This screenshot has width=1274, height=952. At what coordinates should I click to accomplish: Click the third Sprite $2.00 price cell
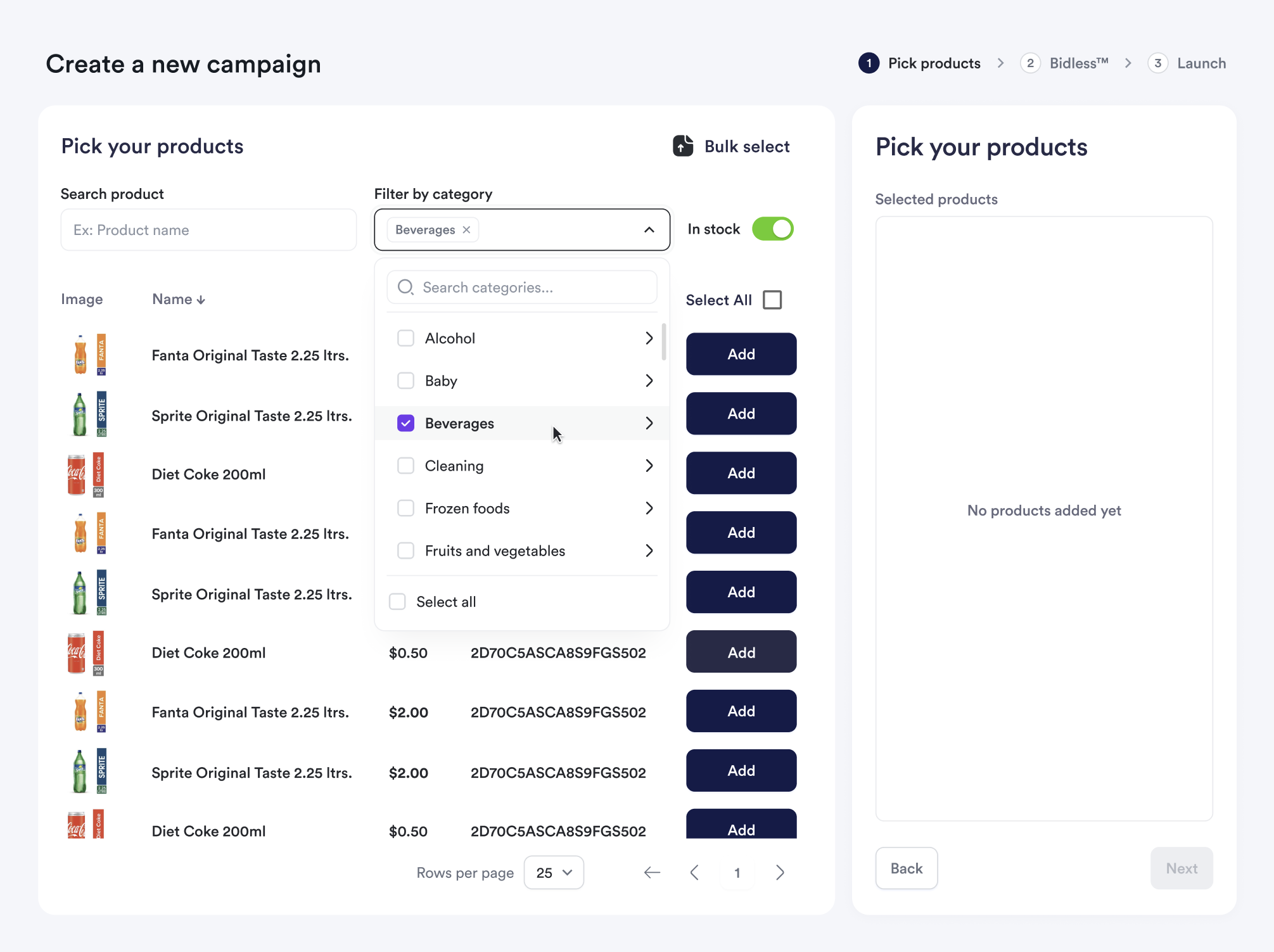pyautogui.click(x=409, y=773)
